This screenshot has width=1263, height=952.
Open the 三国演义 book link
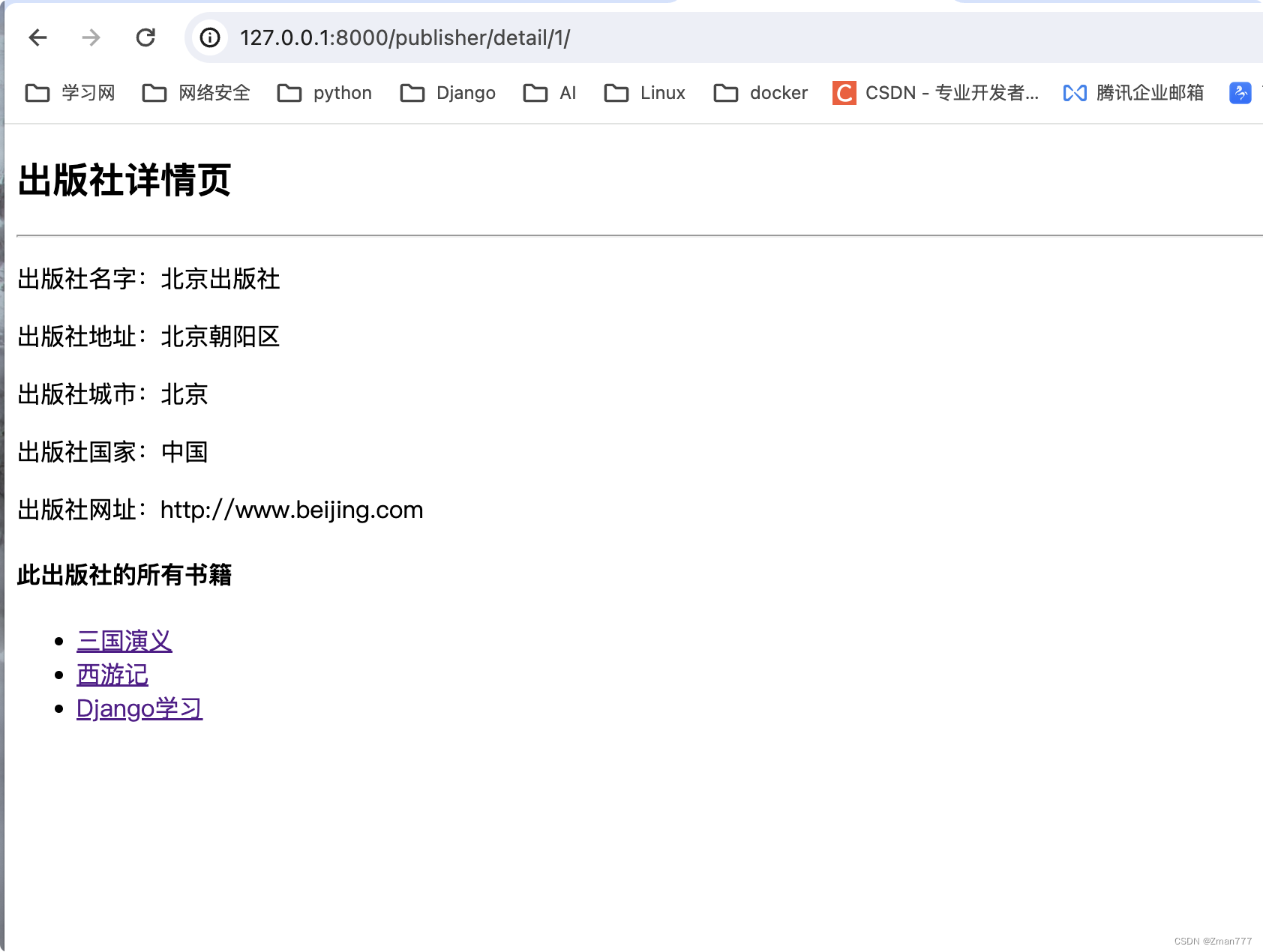(124, 641)
